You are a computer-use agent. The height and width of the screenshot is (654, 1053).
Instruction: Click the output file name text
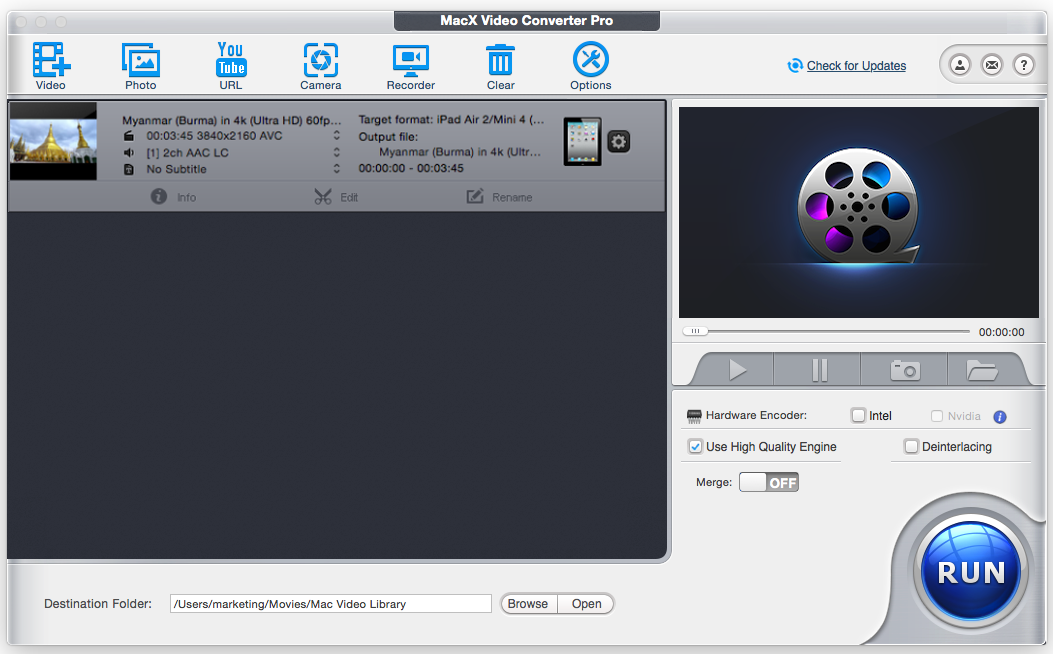point(460,152)
